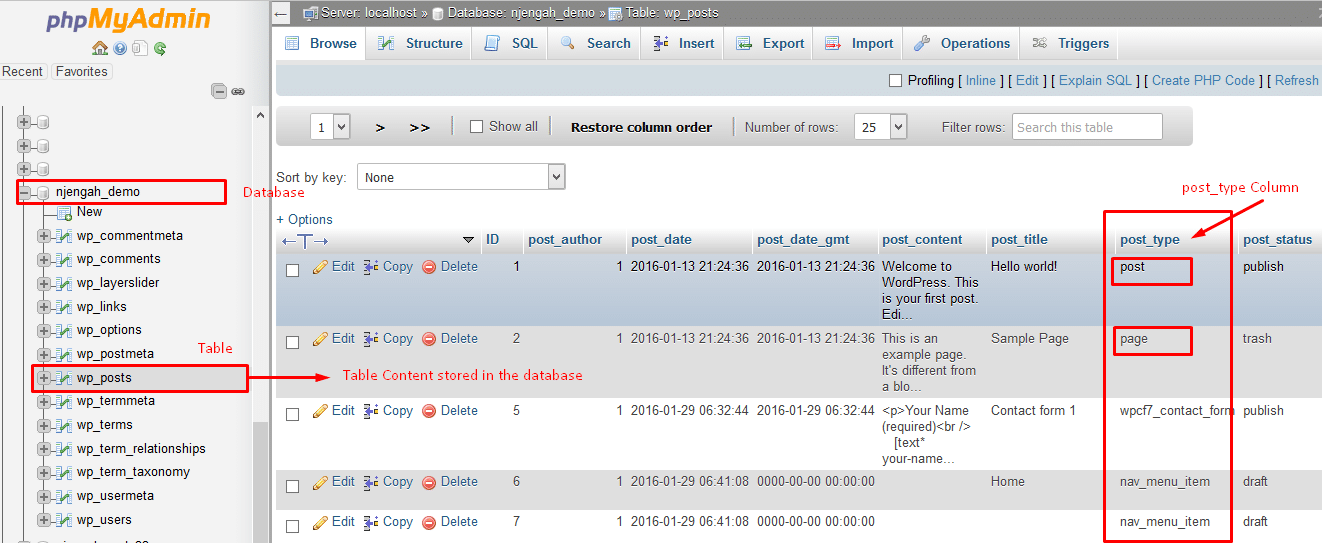The height and width of the screenshot is (543, 1322).
Task: Open the Sort by key dropdown
Action: point(461,177)
